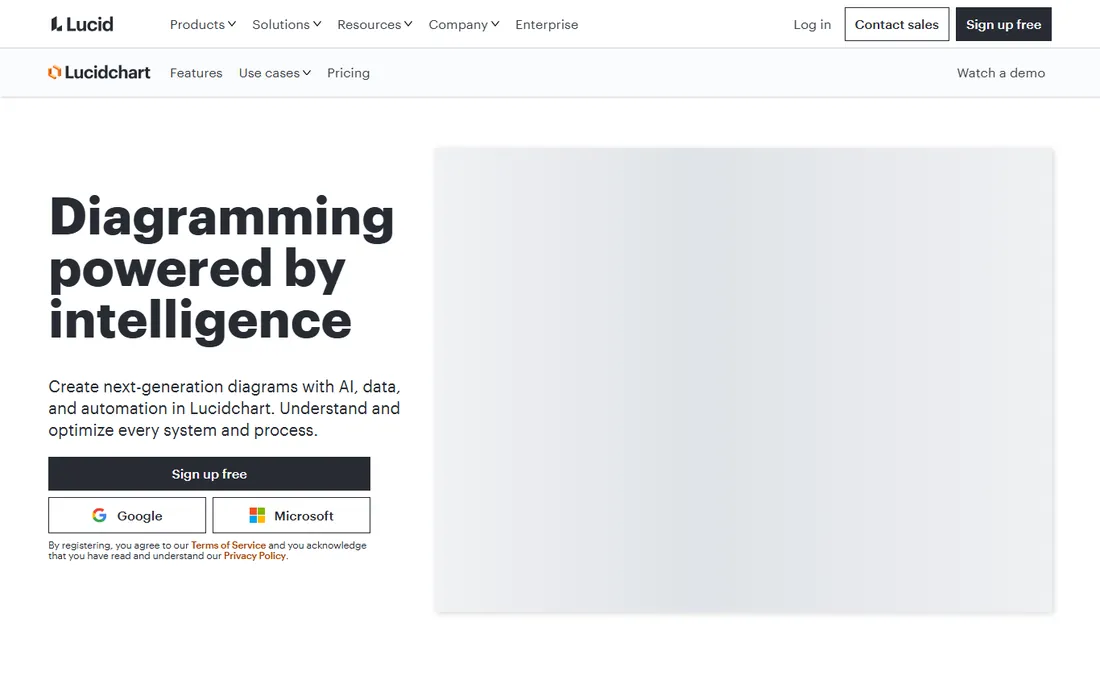Open the Features tab in Lucidchart nav
Viewport: 1100px width, 688px height.
[x=196, y=73]
